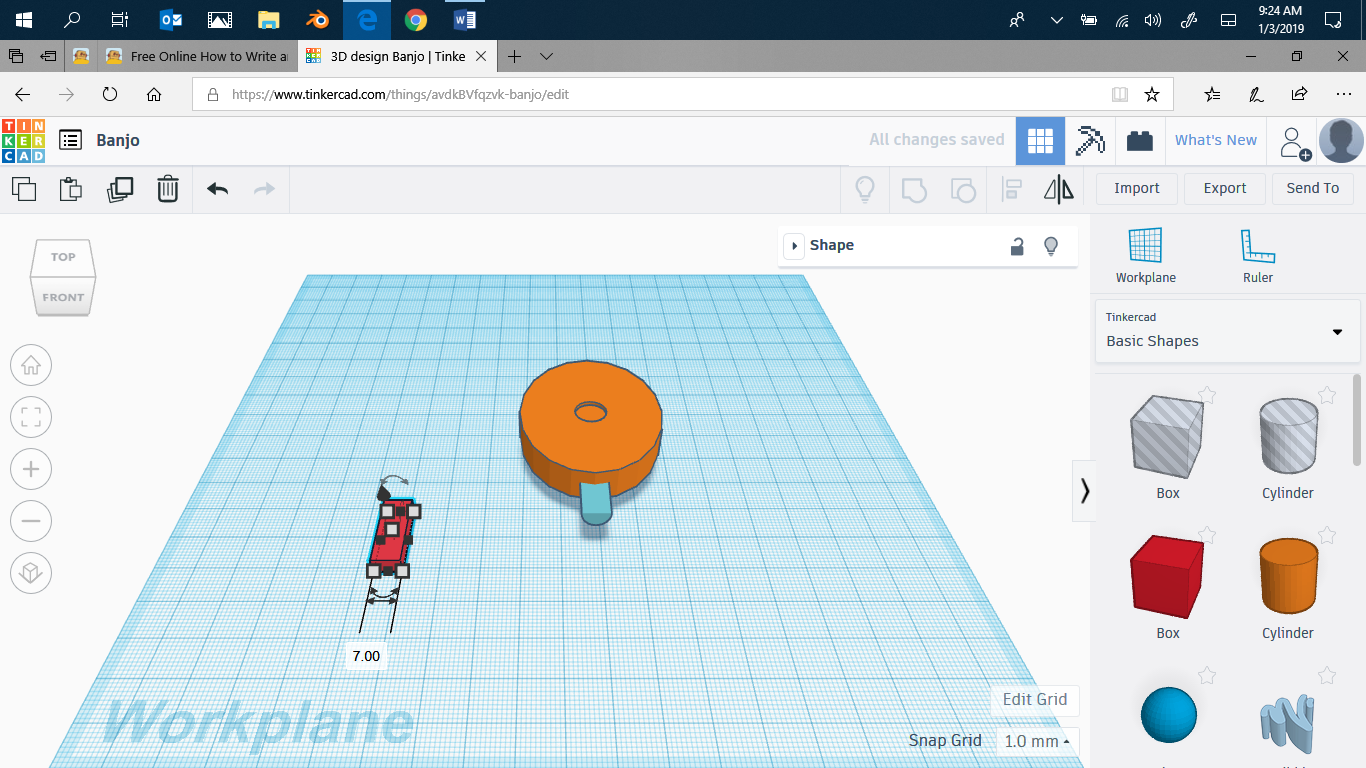Click the TOP face of view cube
The height and width of the screenshot is (768, 1366).
(x=64, y=257)
